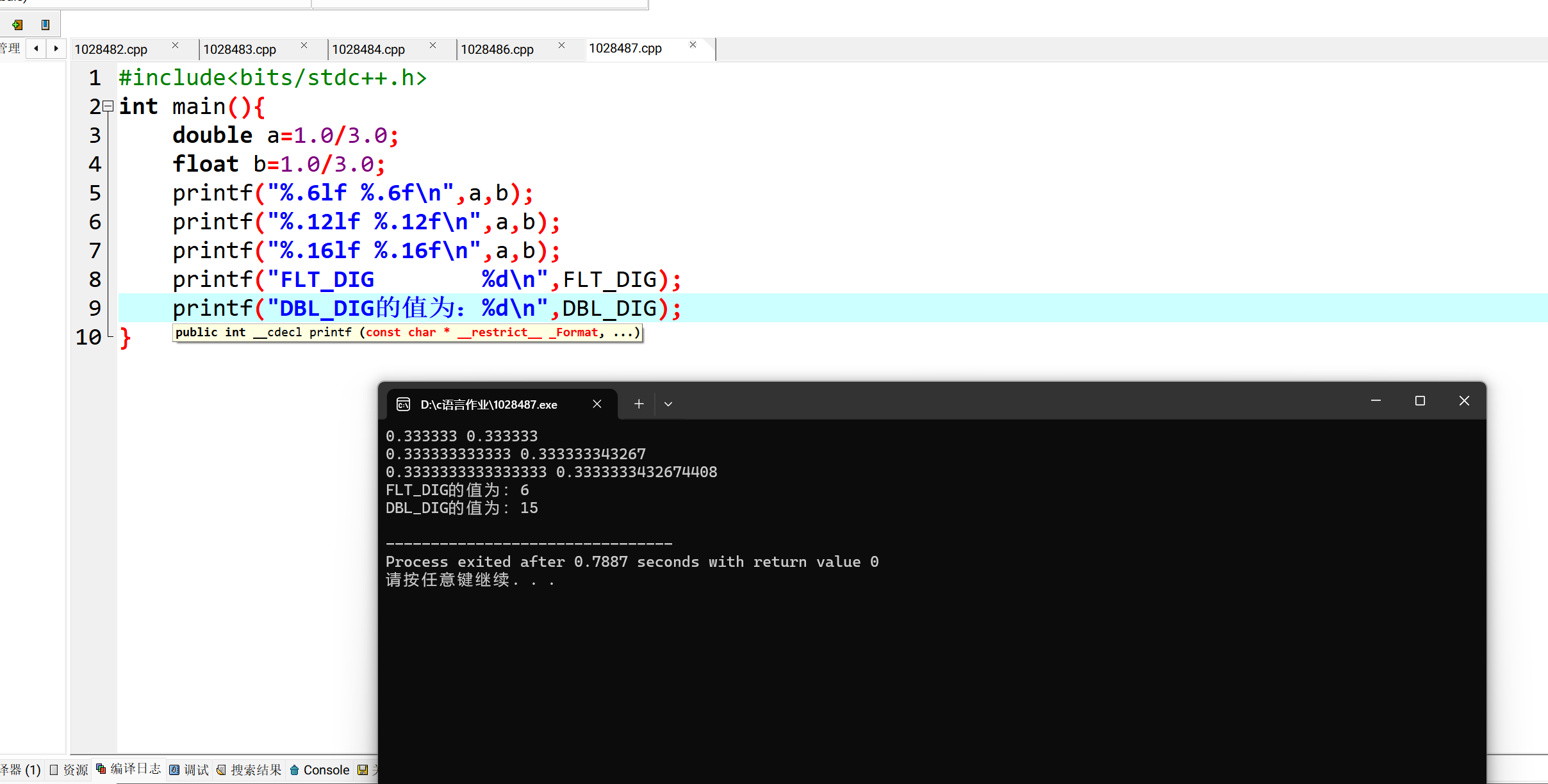Close the 1028483.cpp tab

tap(304, 45)
